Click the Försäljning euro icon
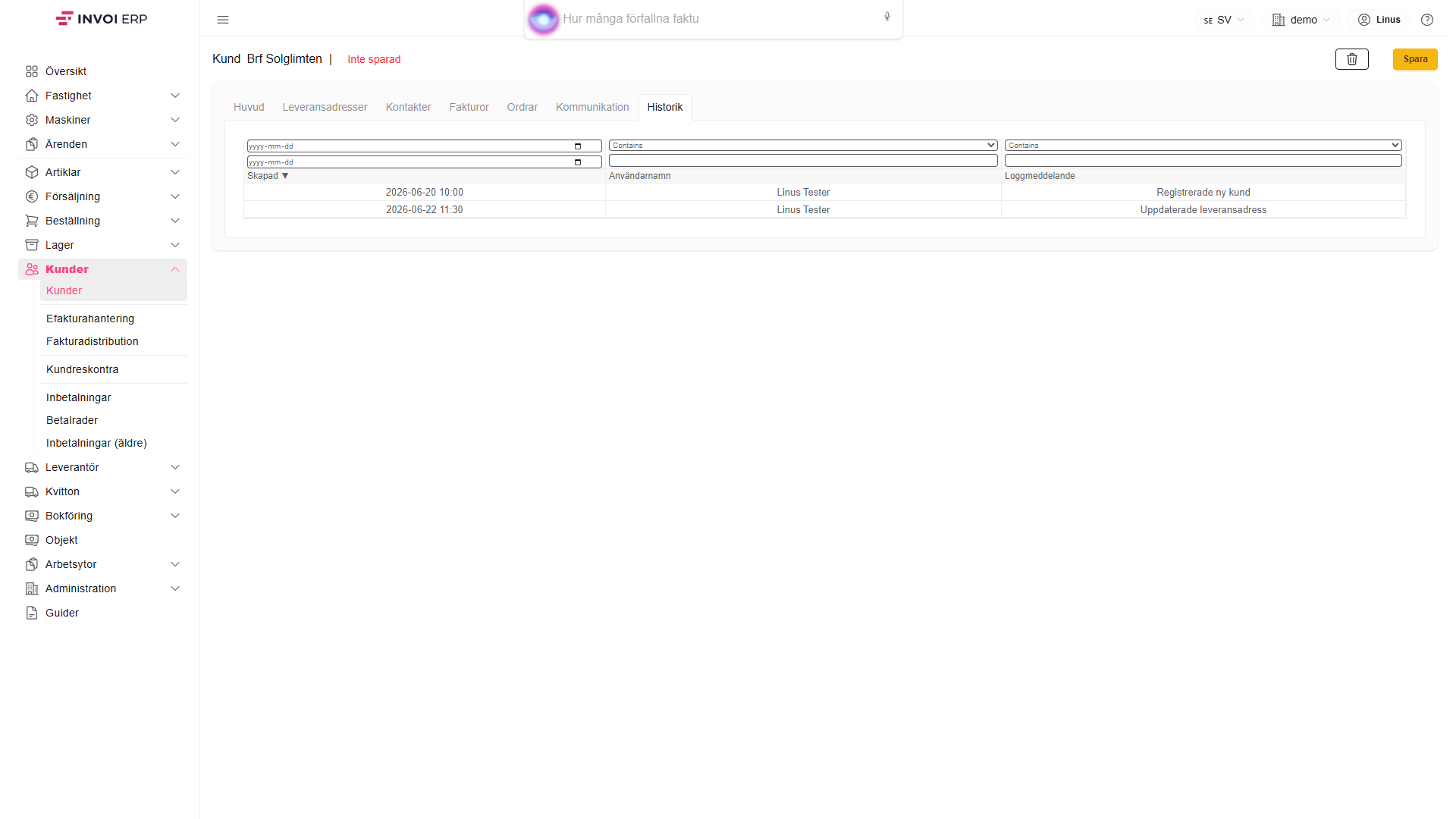This screenshot has height=819, width=1456. click(32, 196)
